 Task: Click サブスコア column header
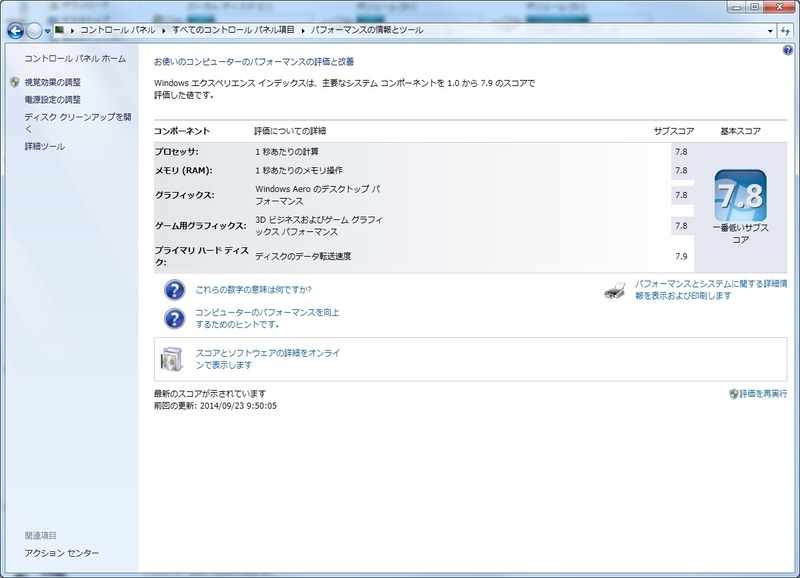point(674,131)
